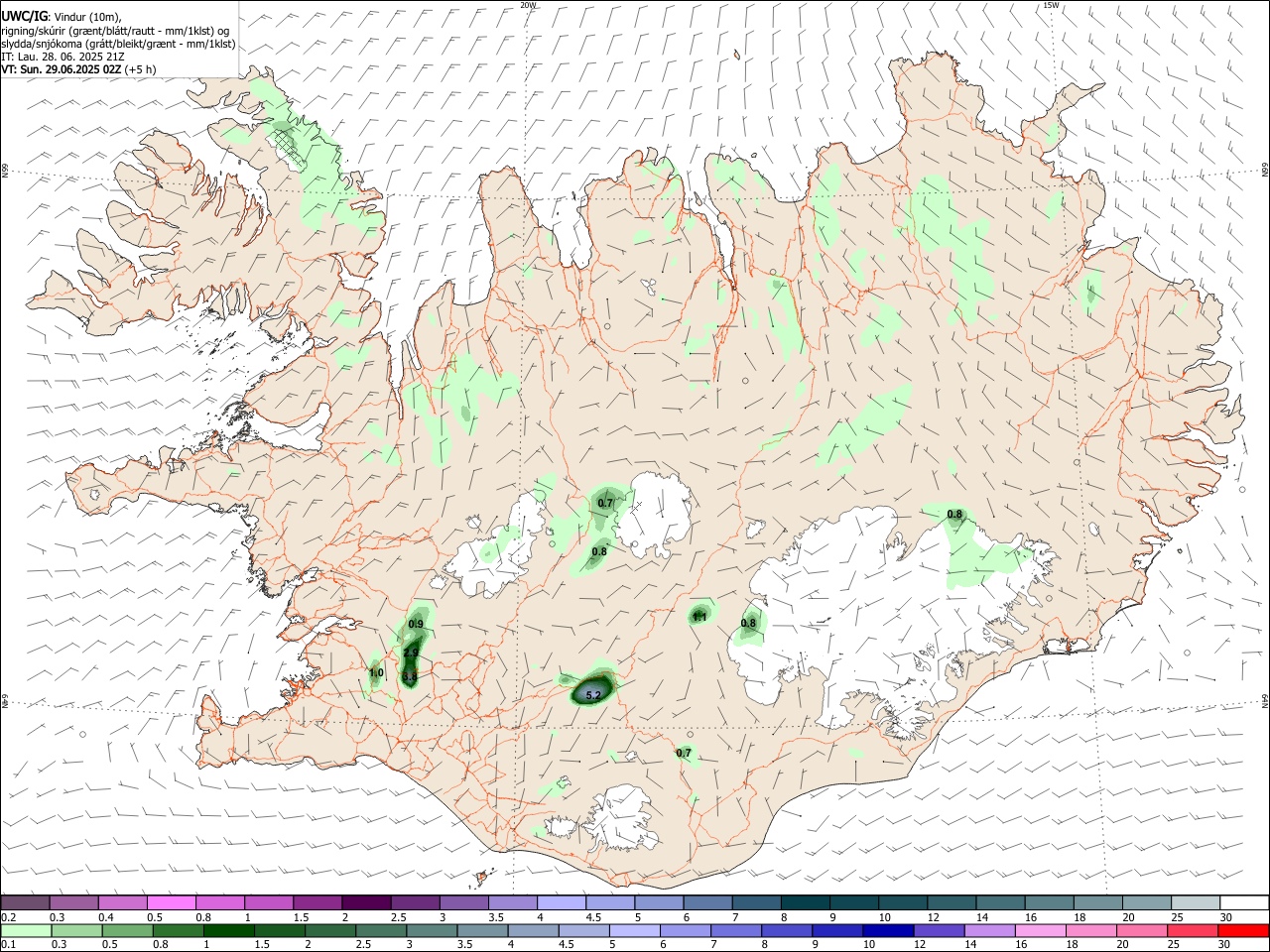Viewport: 1270px width, 952px height.
Task: Click the 'slydda/snjókoma' legend description line
Action: click(x=118, y=43)
